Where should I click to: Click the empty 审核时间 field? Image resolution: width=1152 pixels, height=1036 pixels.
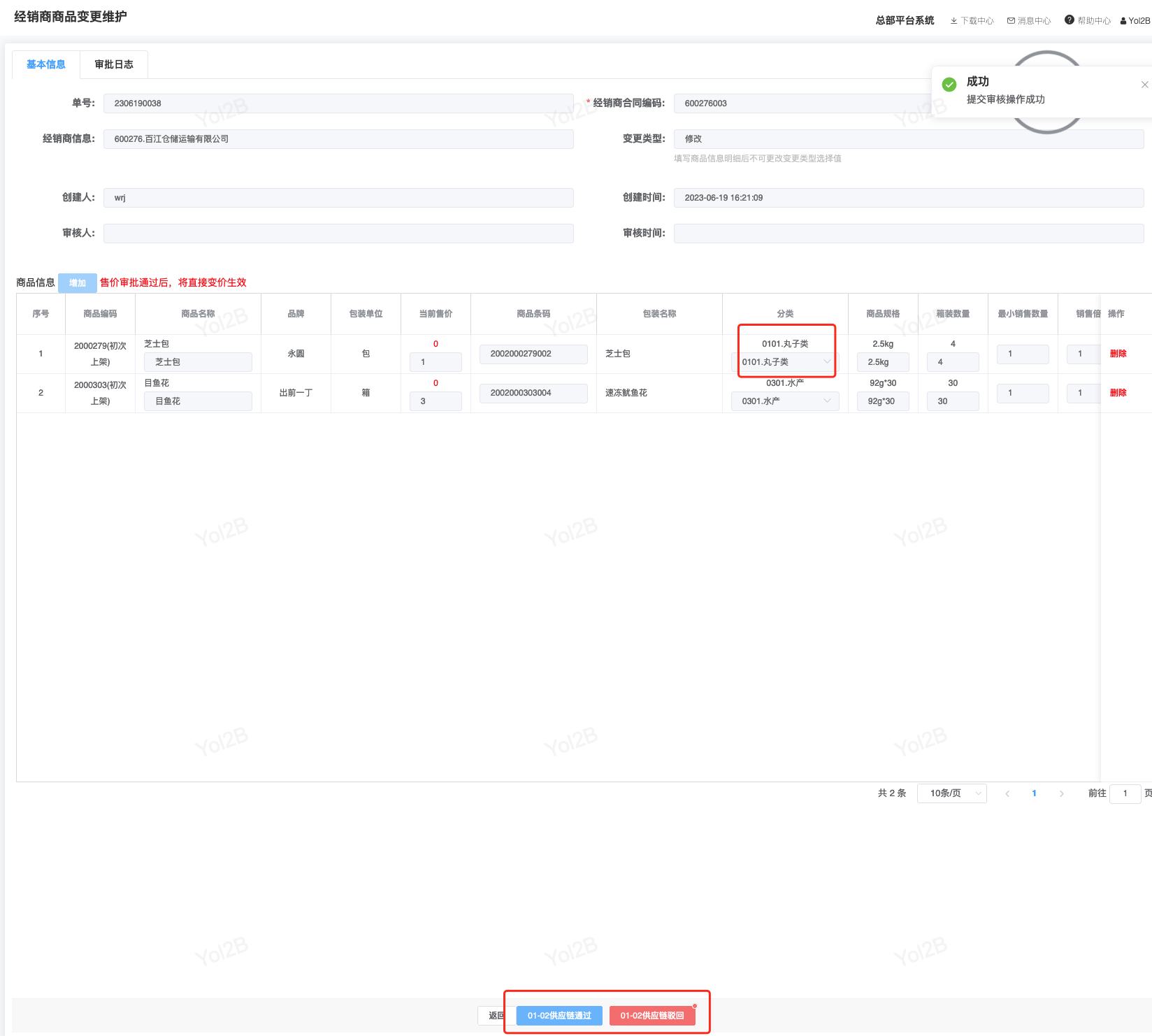tap(909, 233)
